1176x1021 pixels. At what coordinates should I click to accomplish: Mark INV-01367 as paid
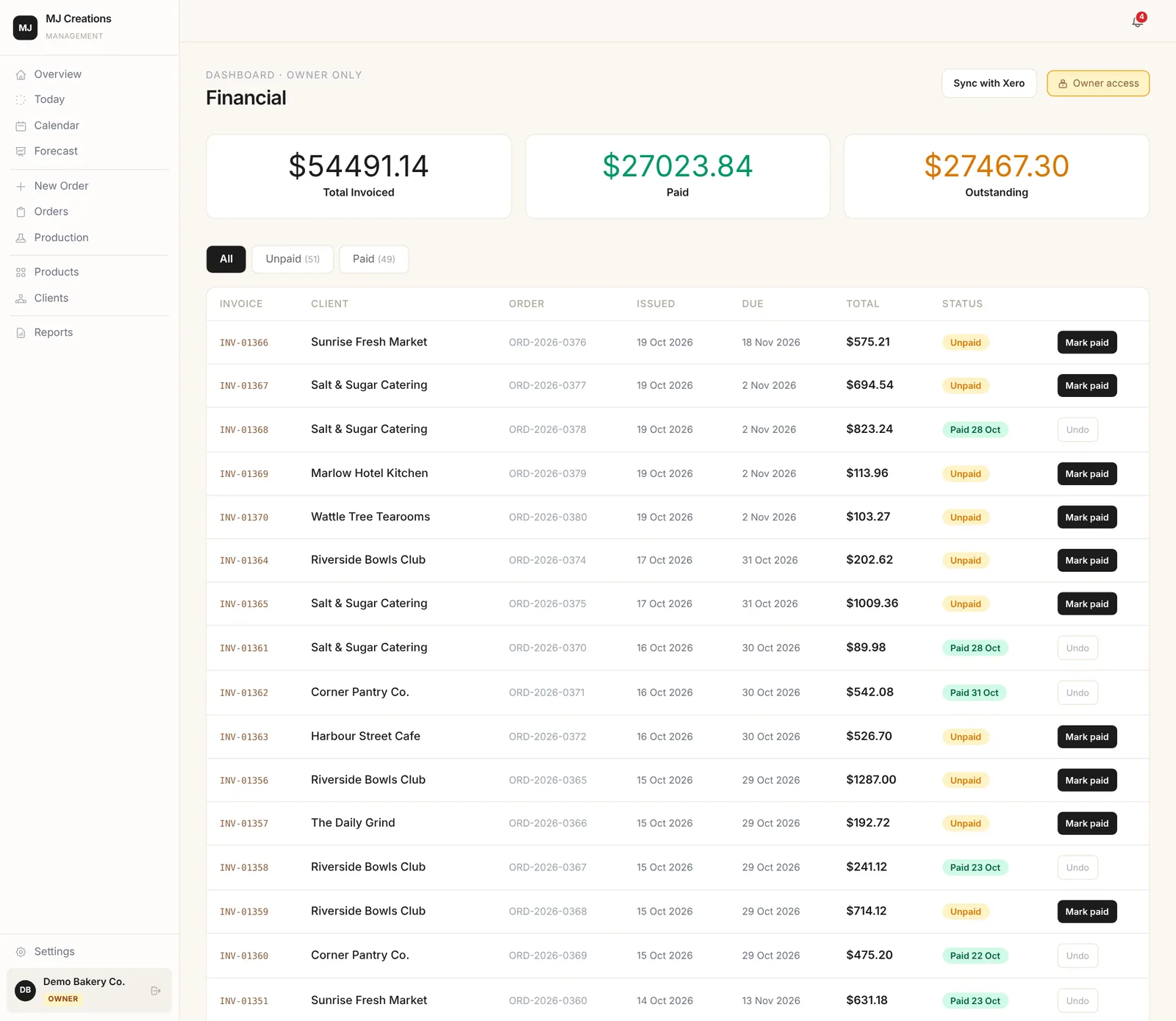pyautogui.click(x=1087, y=385)
